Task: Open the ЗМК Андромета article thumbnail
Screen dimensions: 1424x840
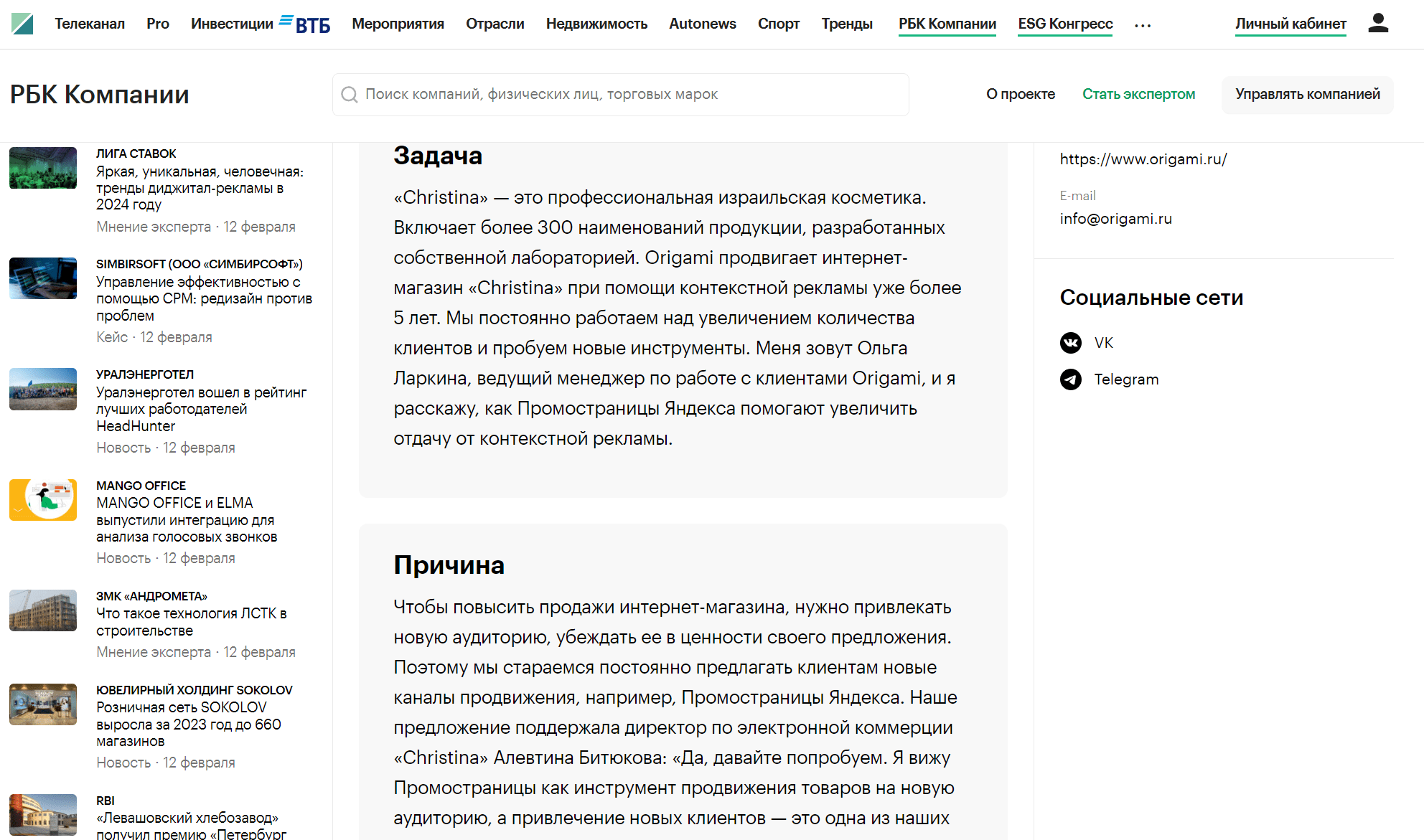Action: (43, 610)
